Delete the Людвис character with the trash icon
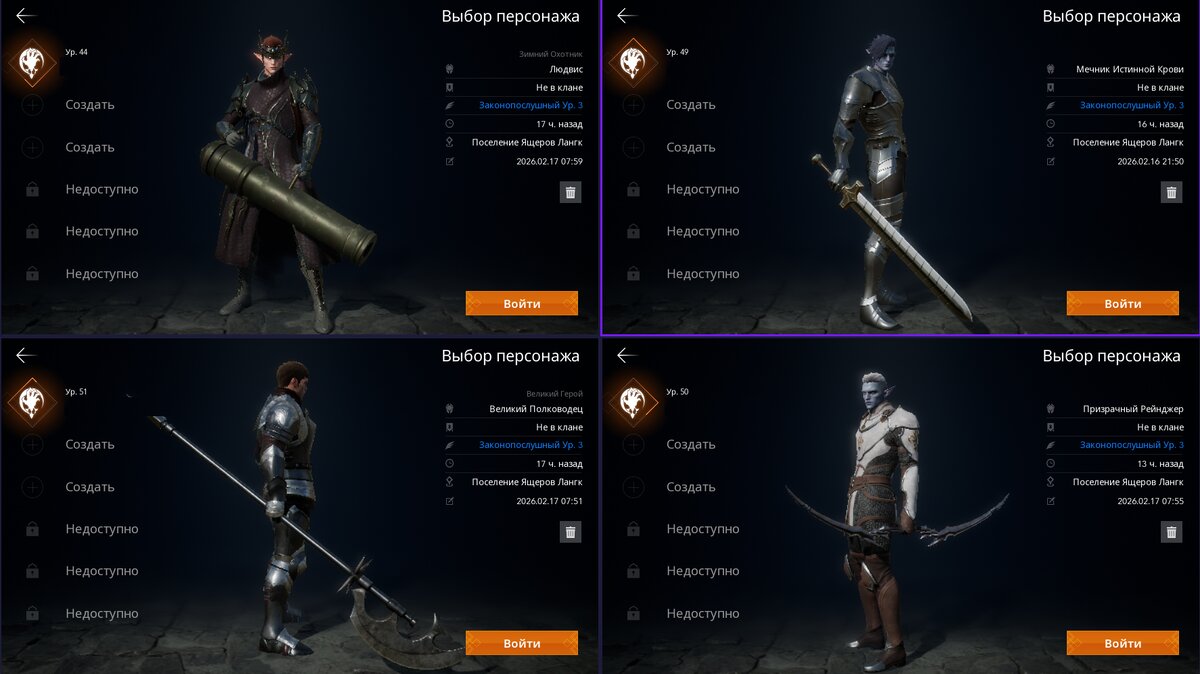Screen dimensions: 1200x674 pos(570,193)
